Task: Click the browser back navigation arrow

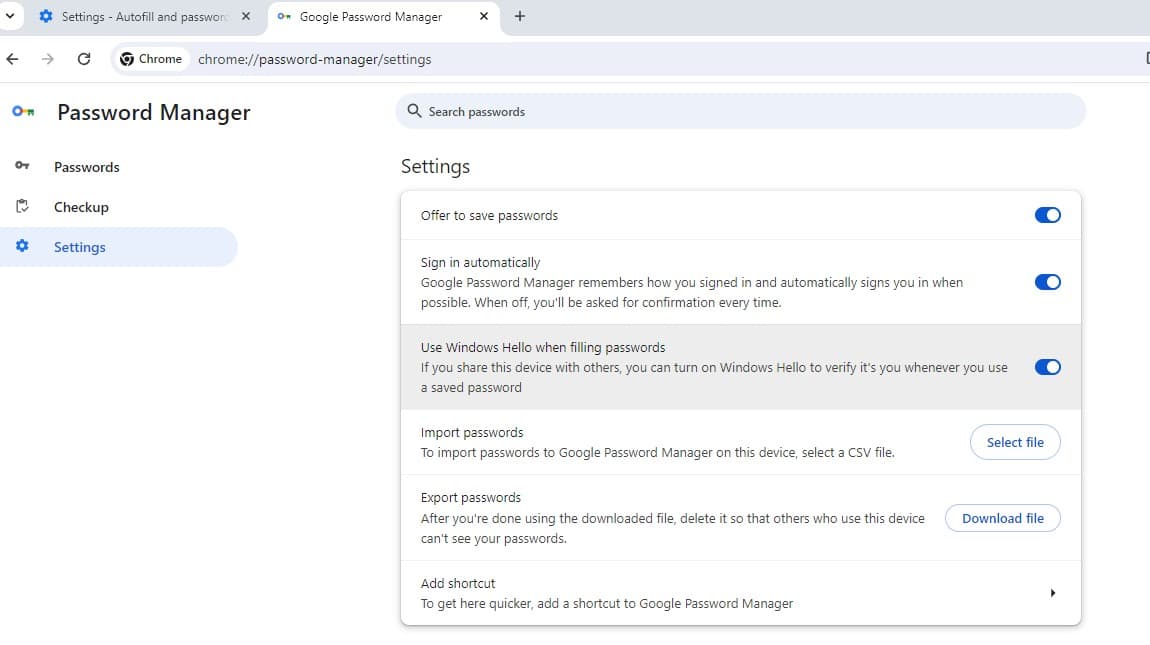Action: (x=12, y=58)
